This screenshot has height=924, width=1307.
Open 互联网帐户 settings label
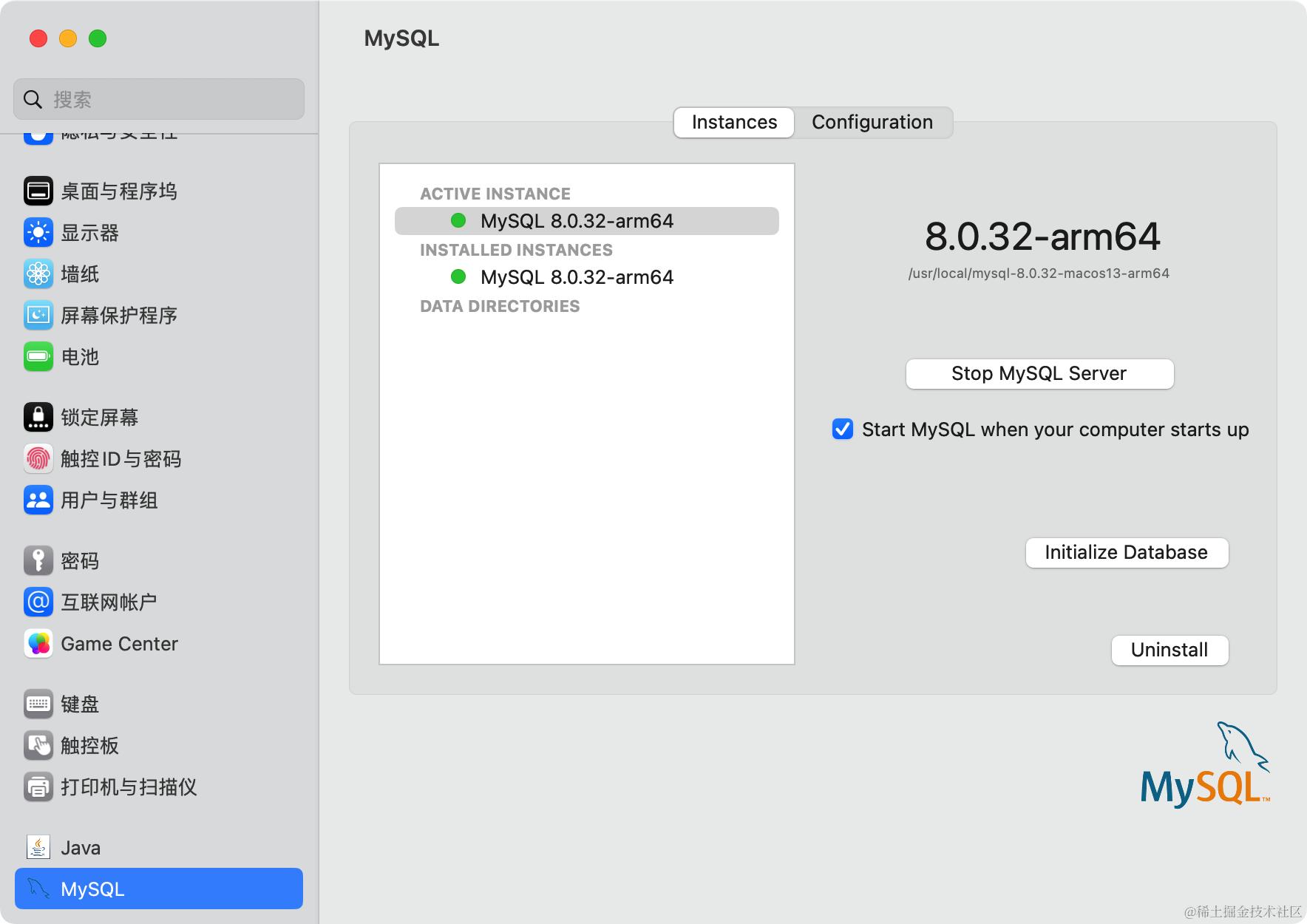point(109,602)
